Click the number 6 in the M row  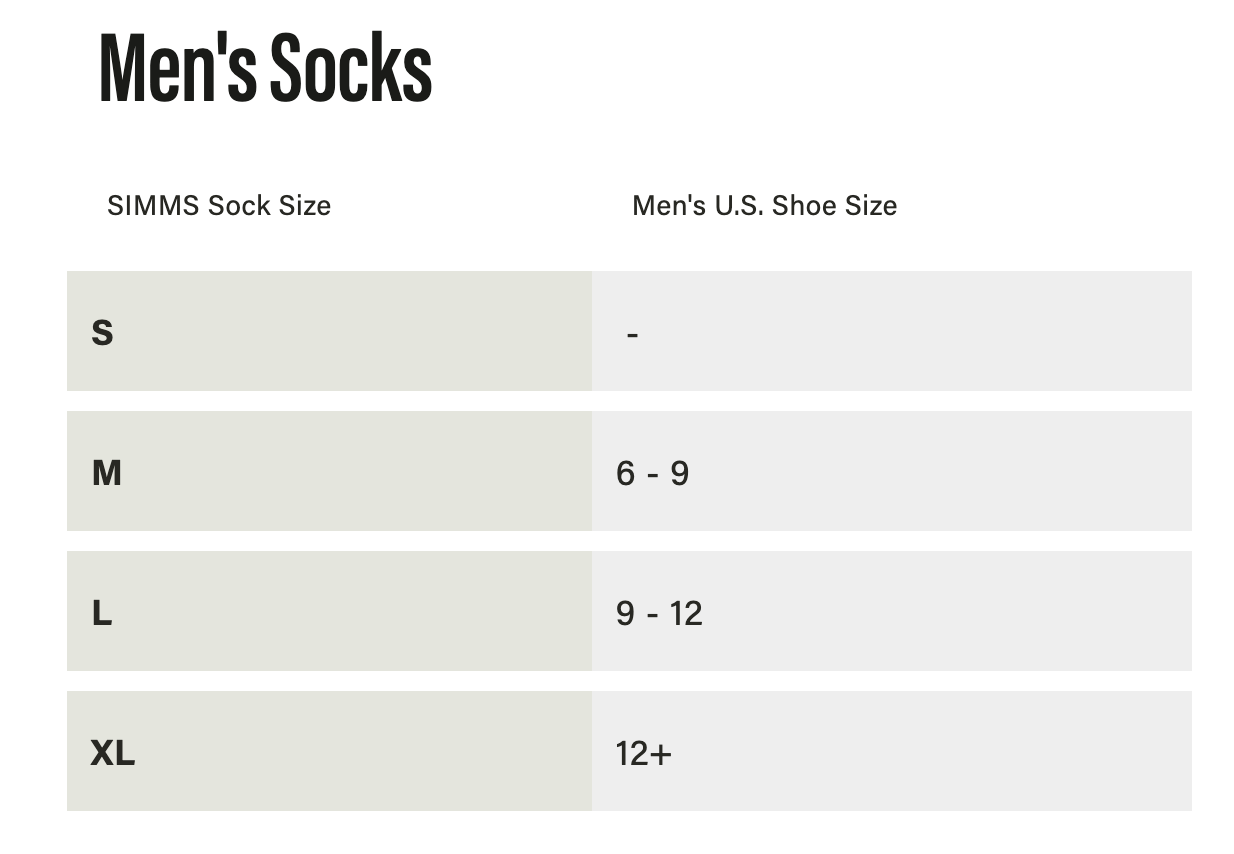[x=626, y=472]
